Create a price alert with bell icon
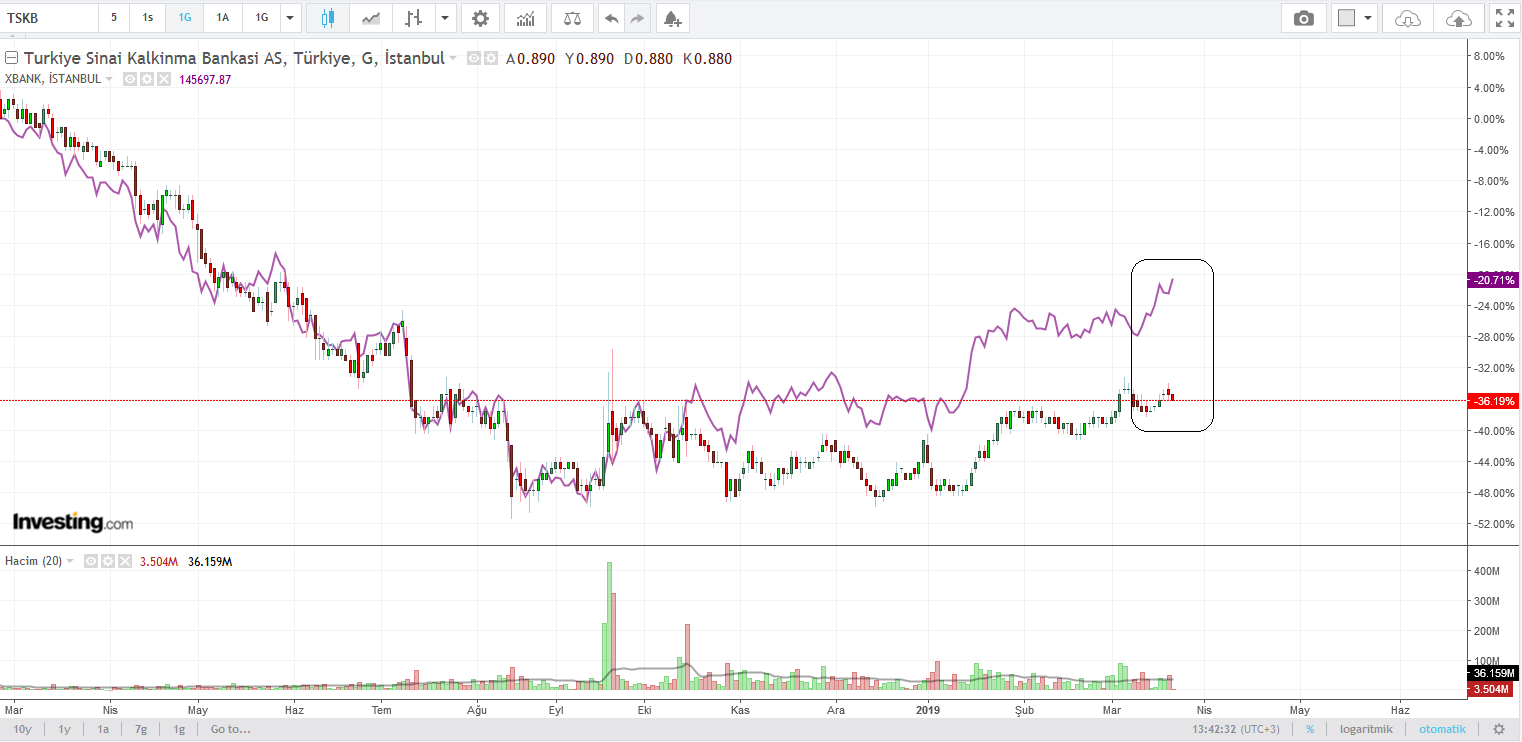Image resolution: width=1522 pixels, height=742 pixels. click(x=673, y=18)
